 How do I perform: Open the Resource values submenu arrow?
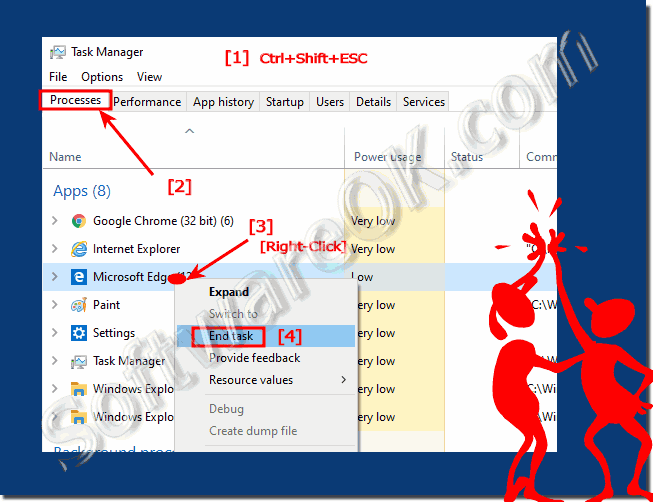click(x=344, y=380)
